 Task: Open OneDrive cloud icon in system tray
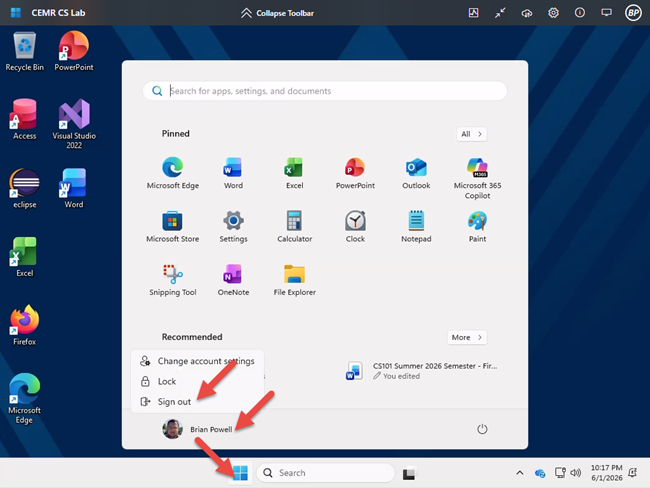click(539, 473)
